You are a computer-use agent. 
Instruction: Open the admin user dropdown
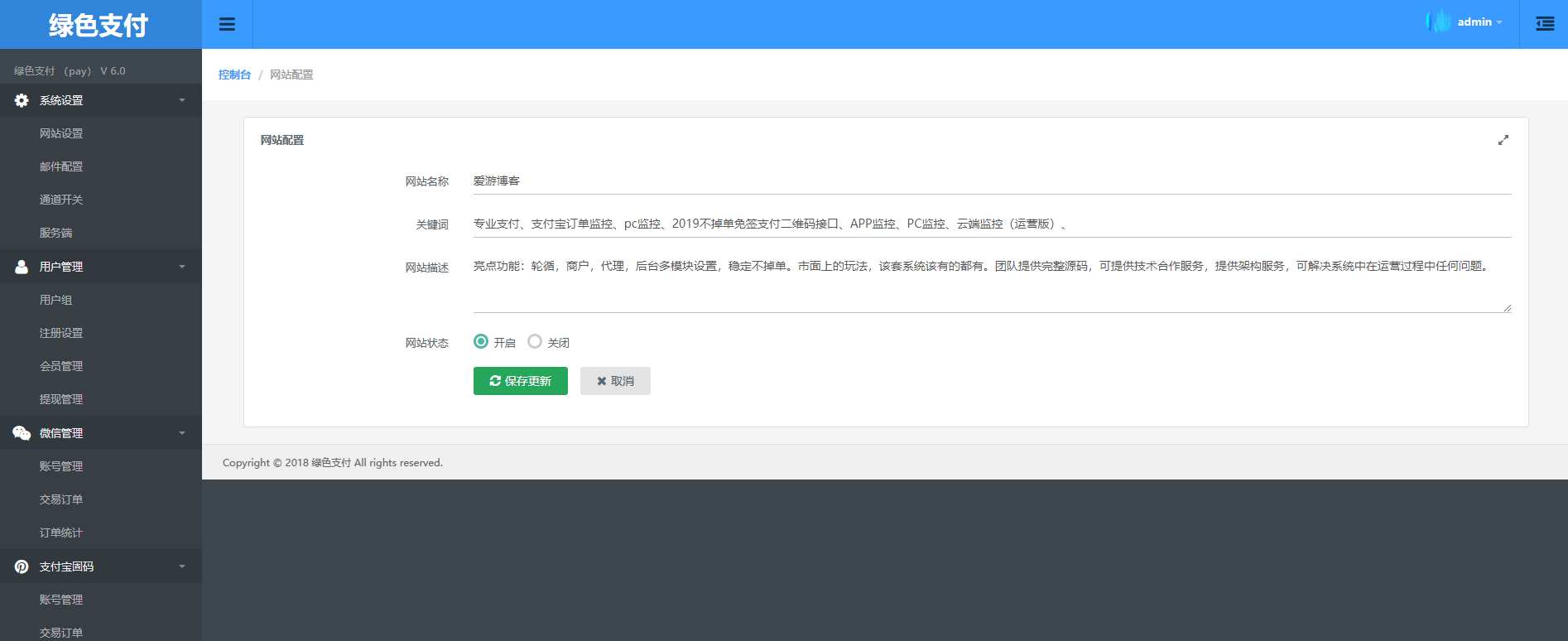point(1479,22)
